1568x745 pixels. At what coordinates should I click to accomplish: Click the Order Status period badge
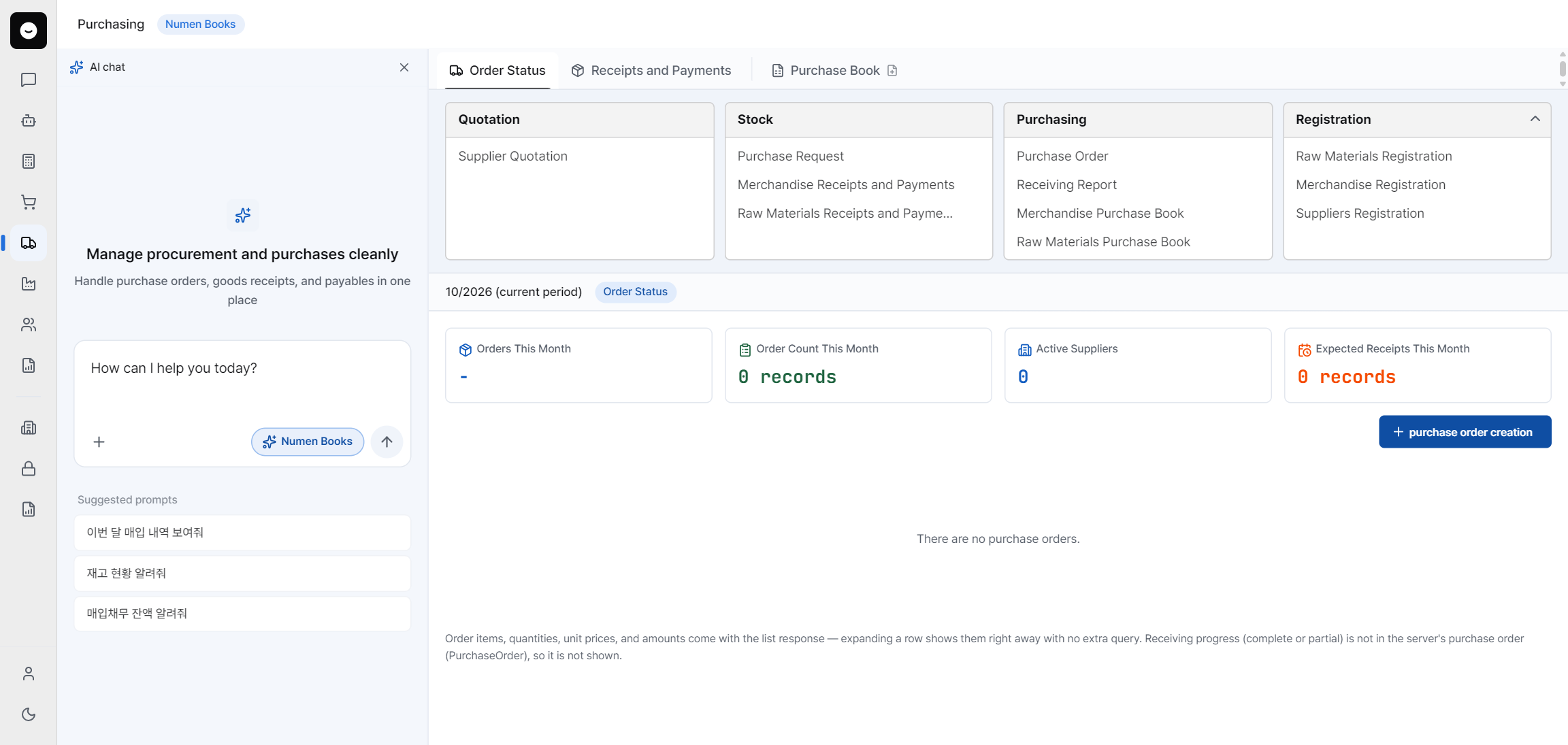pyautogui.click(x=635, y=292)
